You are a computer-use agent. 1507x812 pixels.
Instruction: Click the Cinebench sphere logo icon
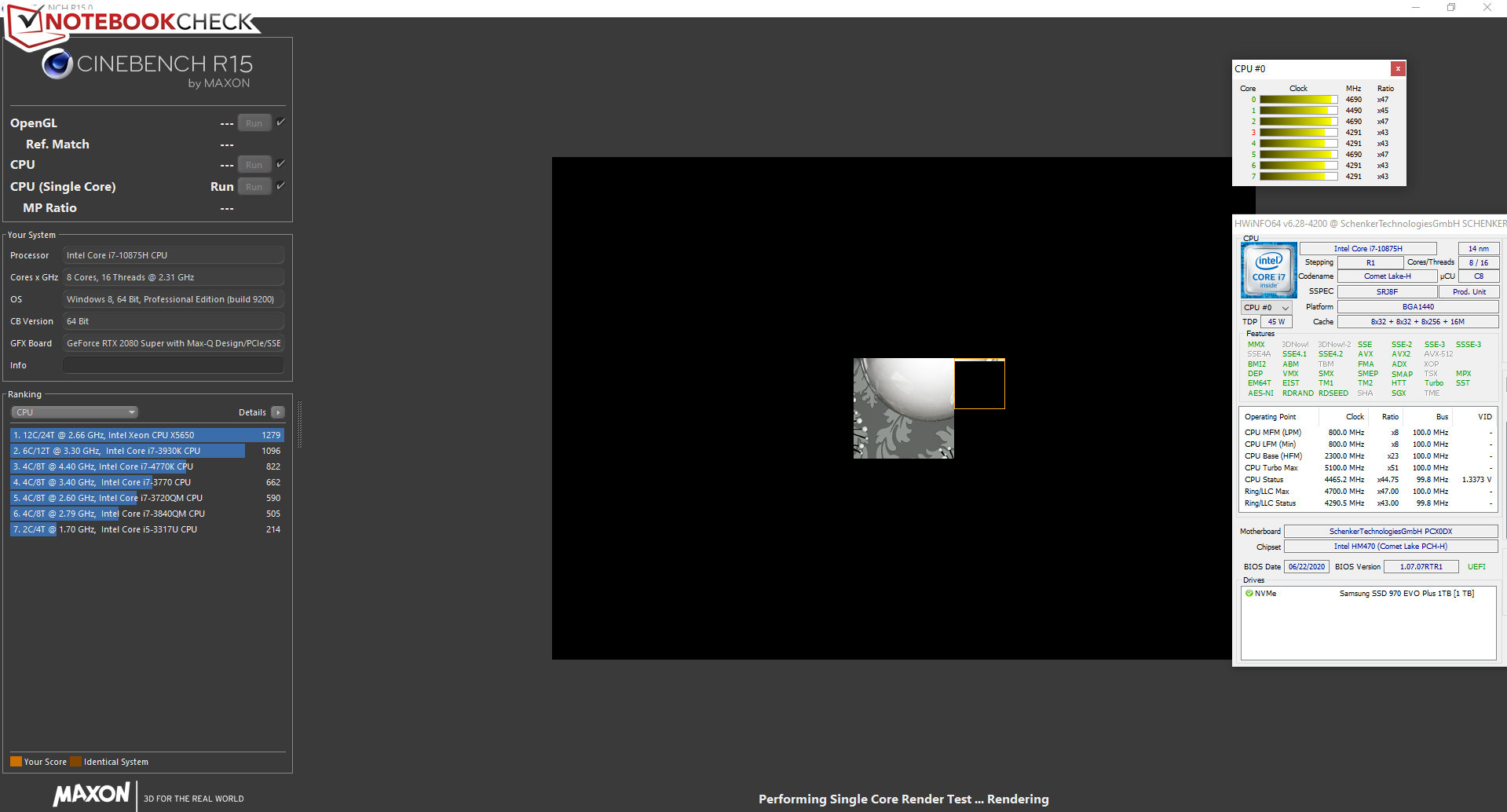[57, 64]
